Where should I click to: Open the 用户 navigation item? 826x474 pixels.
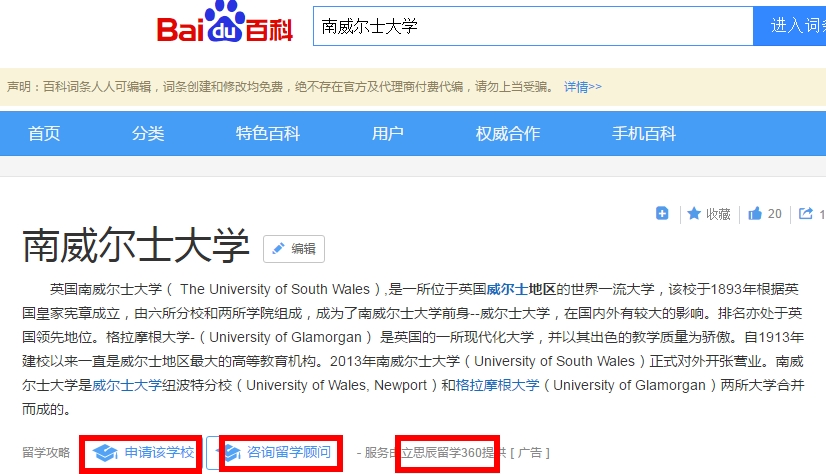pyautogui.click(x=388, y=133)
